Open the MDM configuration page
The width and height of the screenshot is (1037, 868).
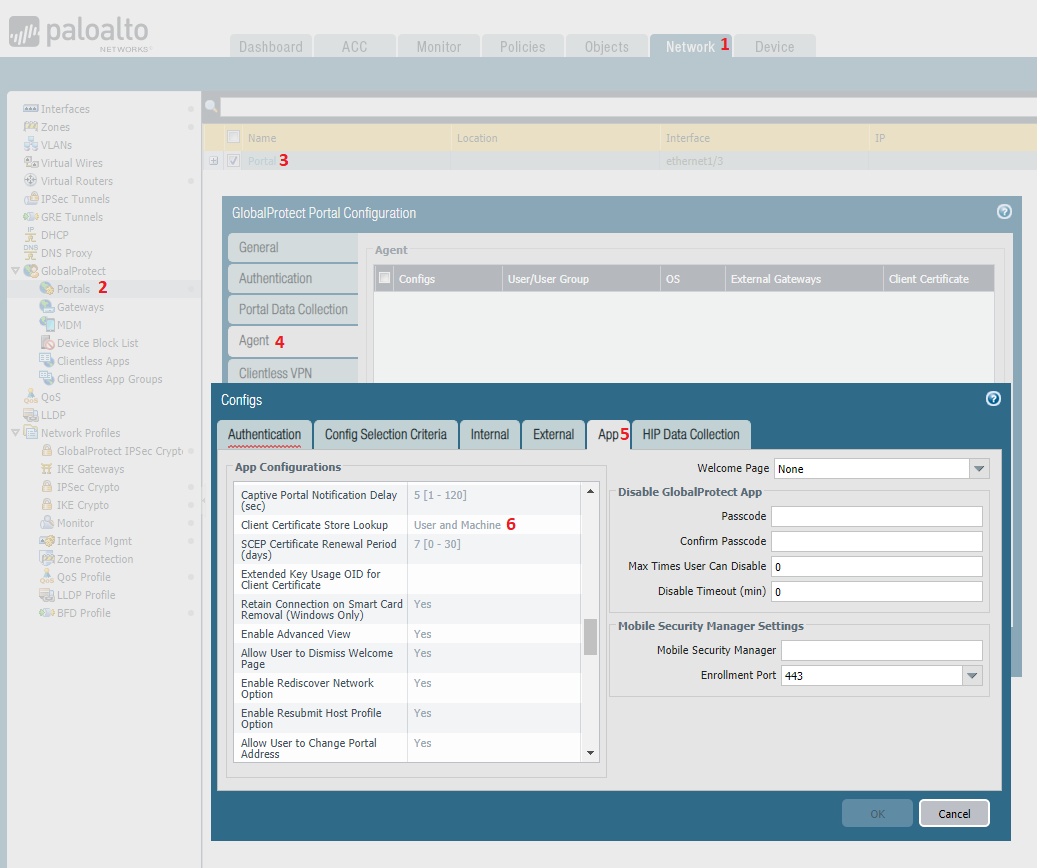pos(67,324)
